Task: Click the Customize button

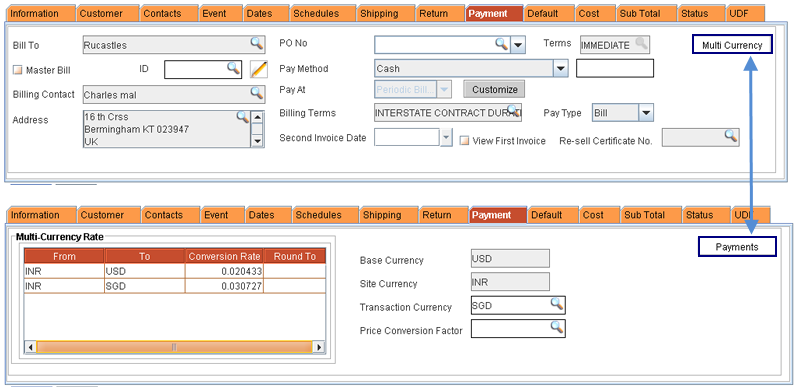Action: [x=494, y=89]
